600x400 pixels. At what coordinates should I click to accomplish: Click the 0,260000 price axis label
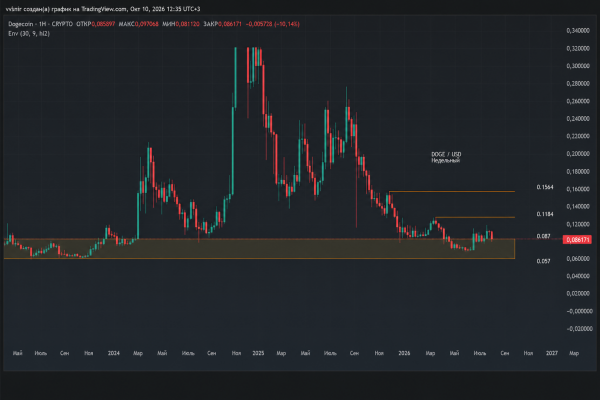coord(578,101)
